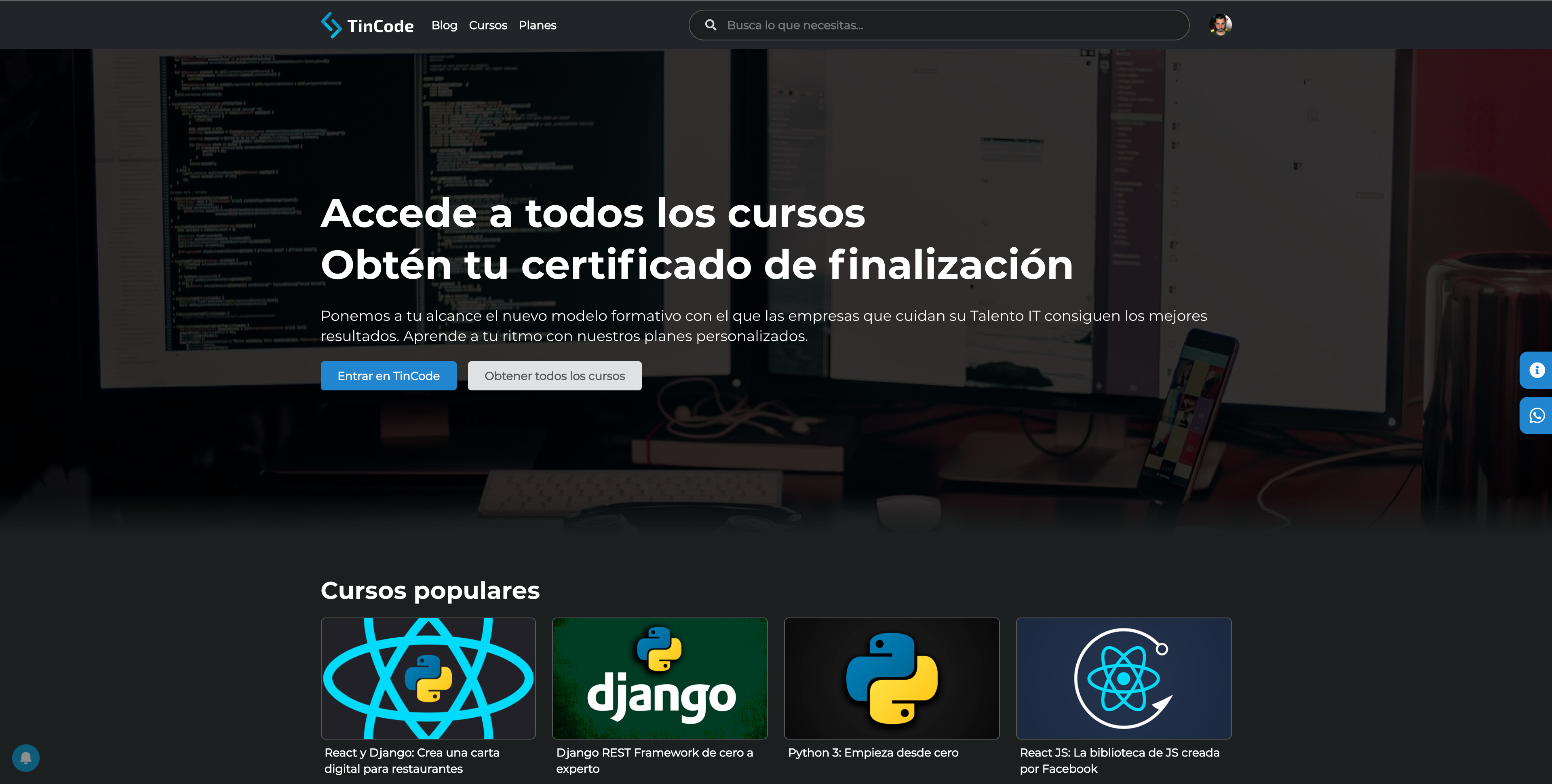Image resolution: width=1552 pixels, height=784 pixels.
Task: Click the Obtener todos los cursos button
Action: [x=555, y=375]
